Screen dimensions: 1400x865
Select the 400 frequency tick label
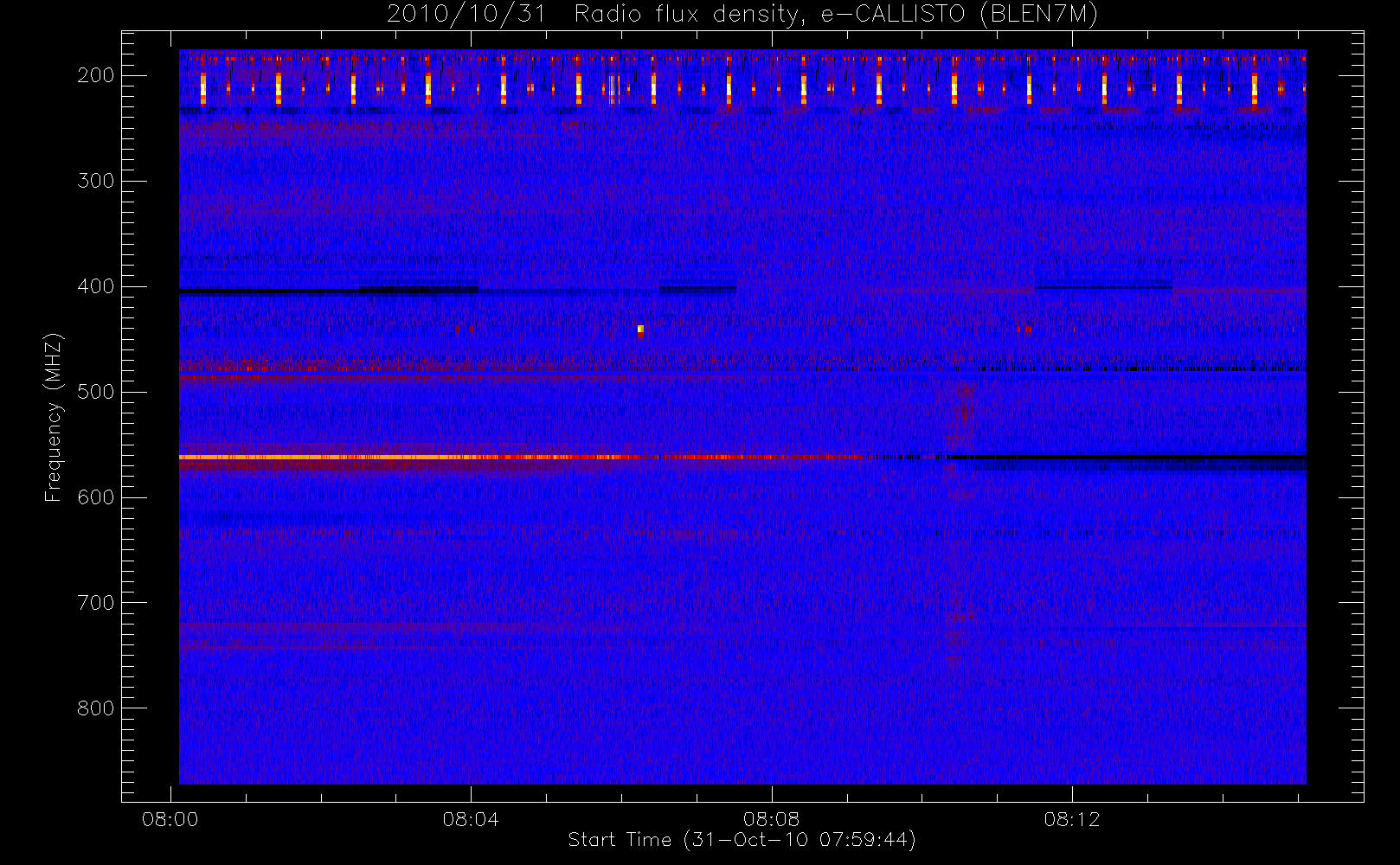(96, 286)
